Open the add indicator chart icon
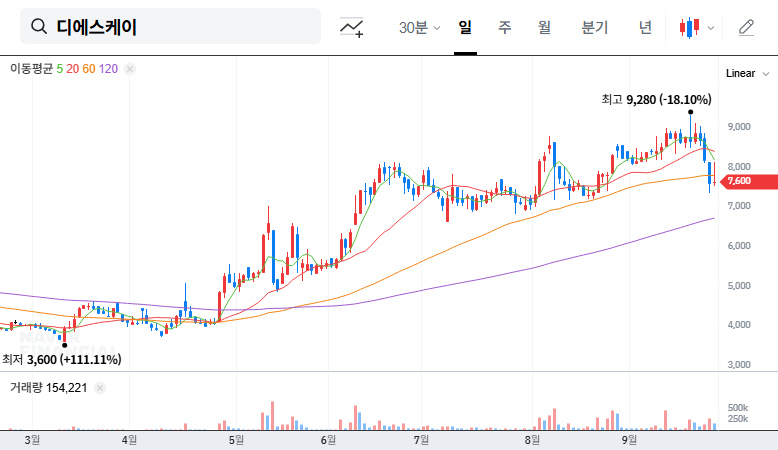The image size is (778, 450). tap(351, 27)
